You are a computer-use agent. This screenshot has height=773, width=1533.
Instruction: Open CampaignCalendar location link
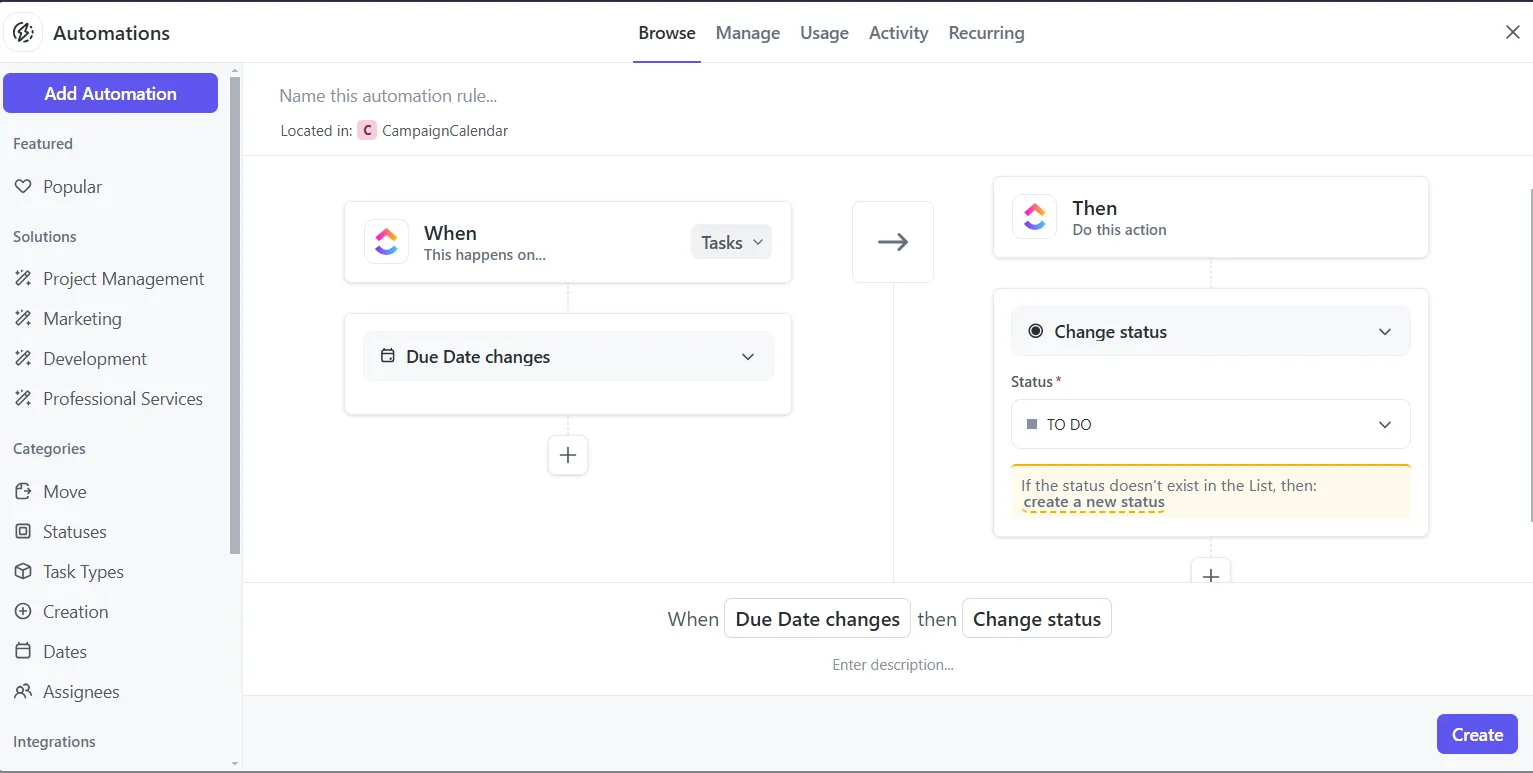(x=445, y=131)
